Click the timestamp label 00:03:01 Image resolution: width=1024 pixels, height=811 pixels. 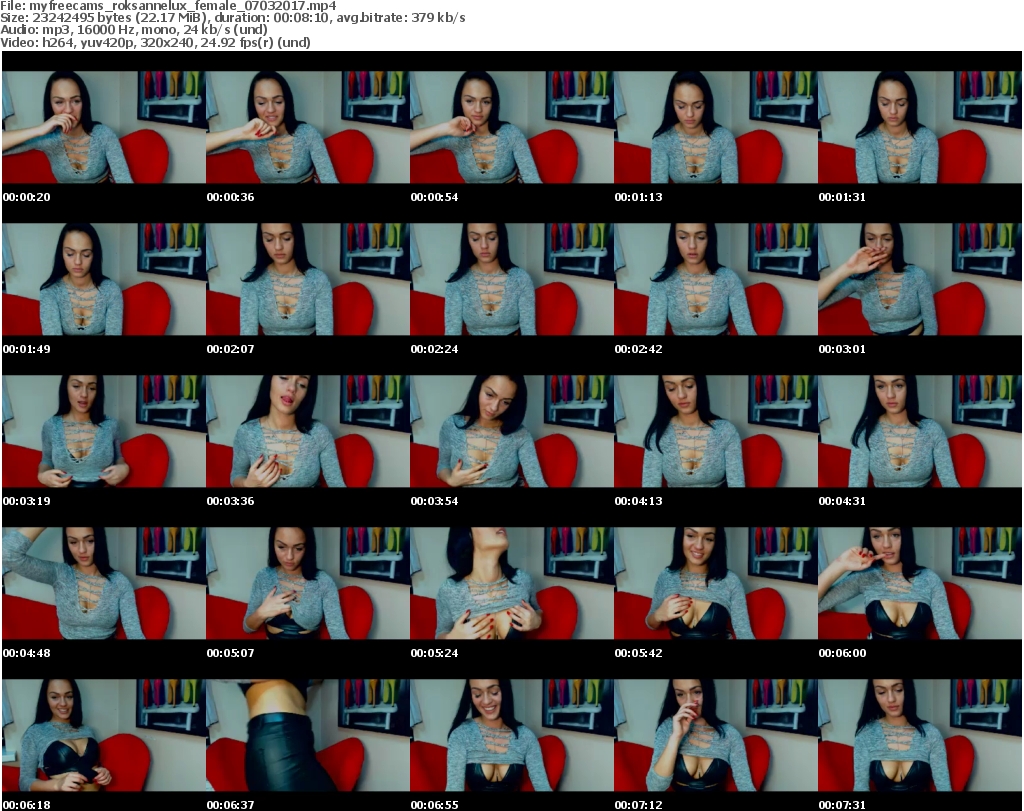click(842, 349)
